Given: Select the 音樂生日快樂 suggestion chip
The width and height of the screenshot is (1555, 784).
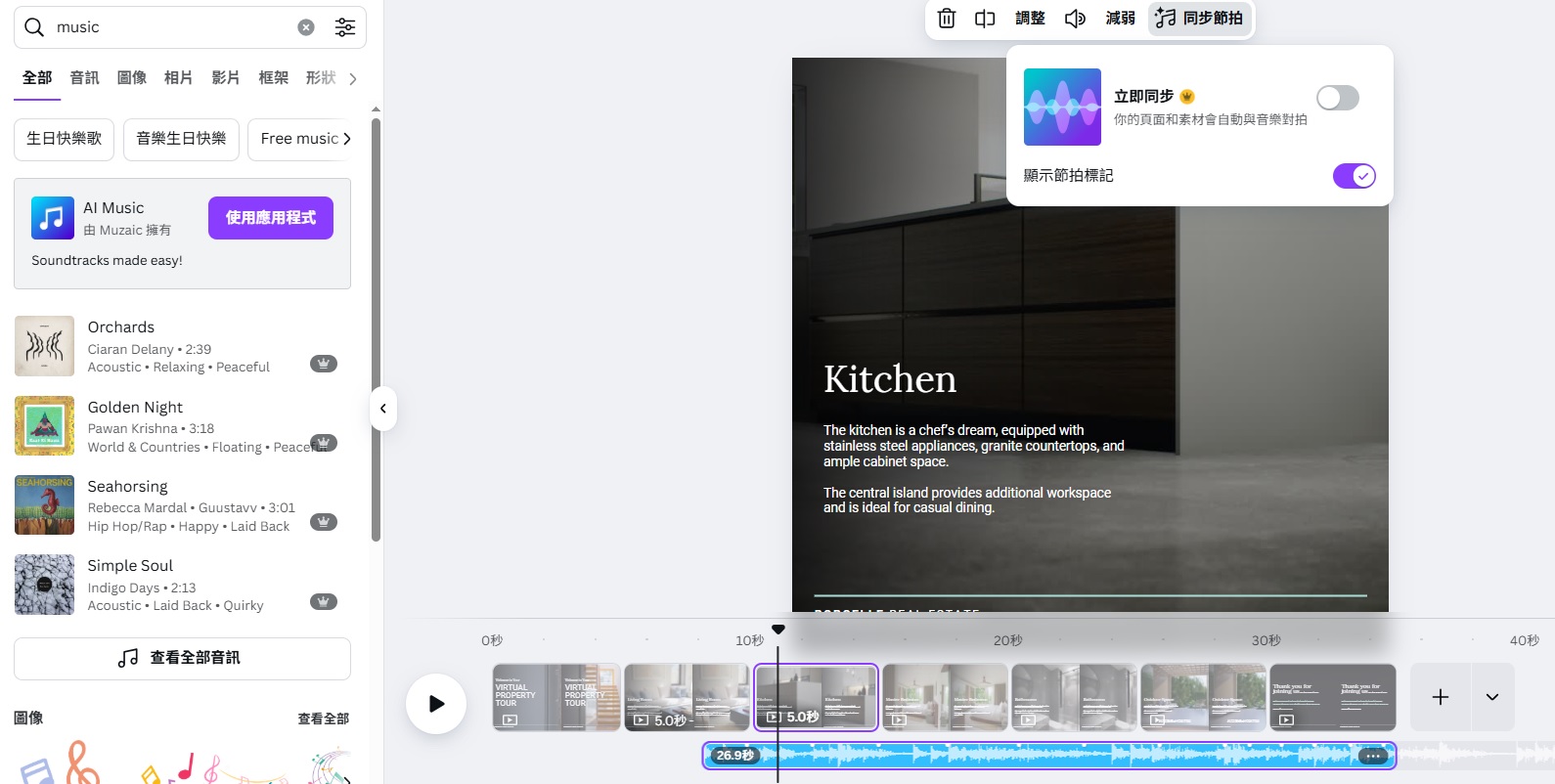Looking at the screenshot, I should pos(181,139).
